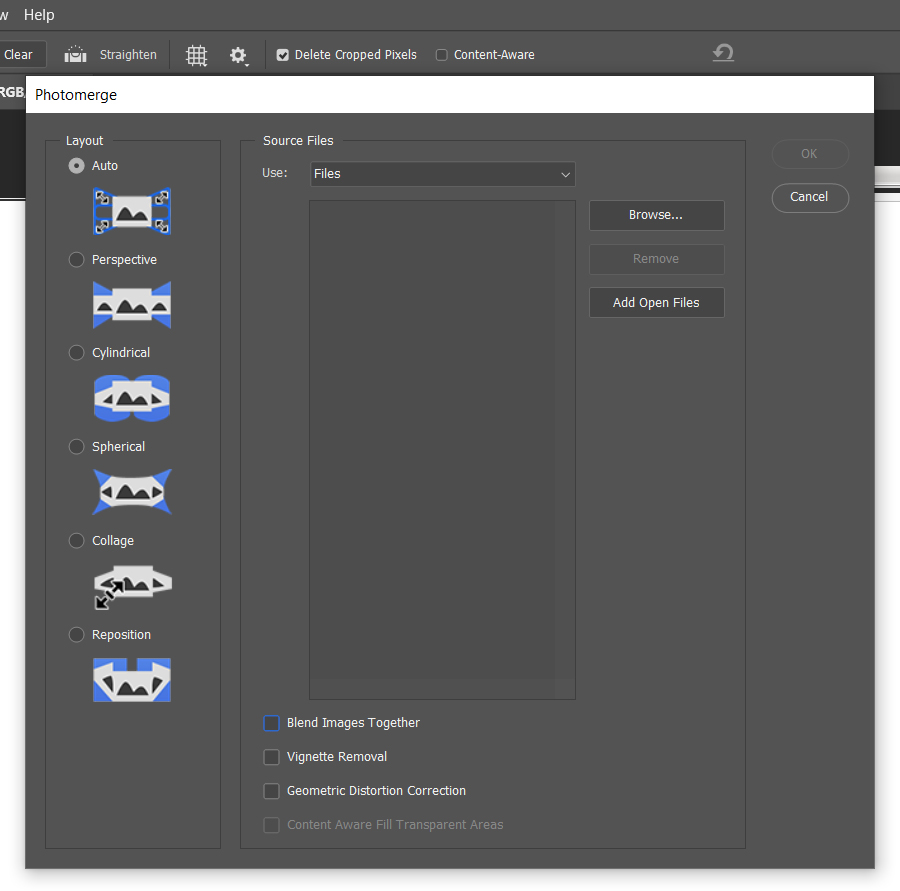Click the Straighten level icon
Screen dimensions: 900x891
[75, 55]
